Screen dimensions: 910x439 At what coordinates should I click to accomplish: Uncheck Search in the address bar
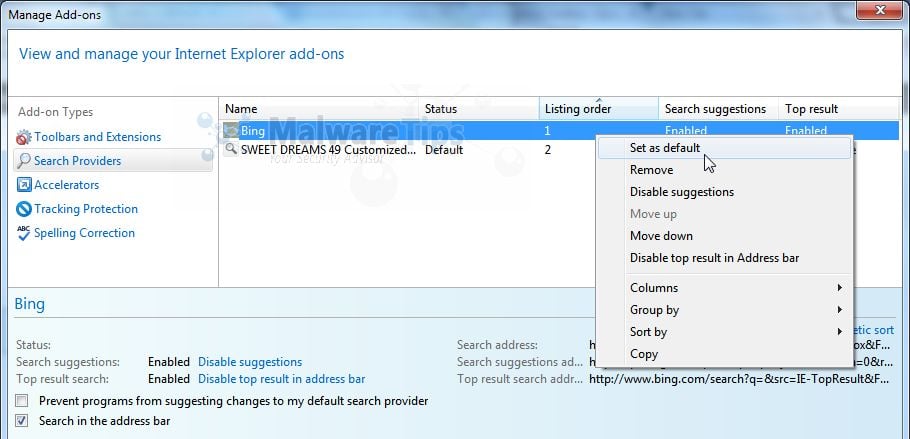[x=21, y=420]
